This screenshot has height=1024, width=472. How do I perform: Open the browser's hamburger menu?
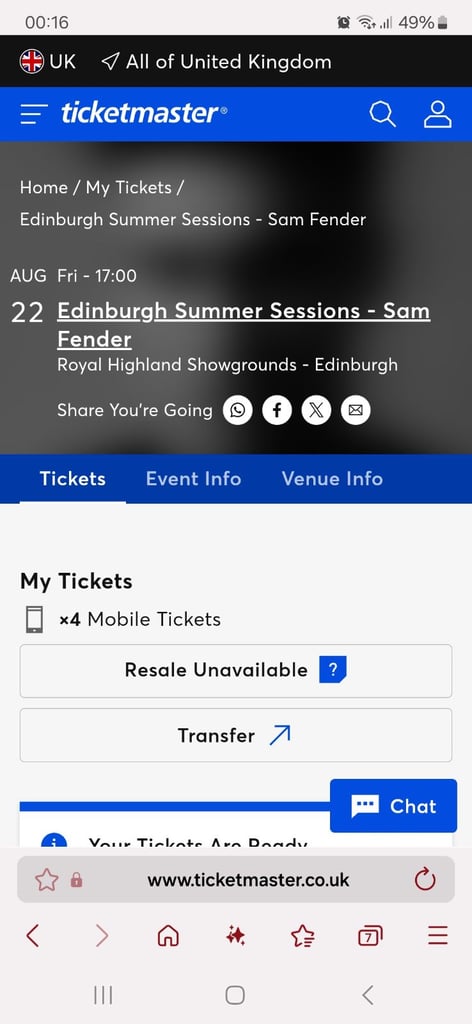tap(438, 936)
